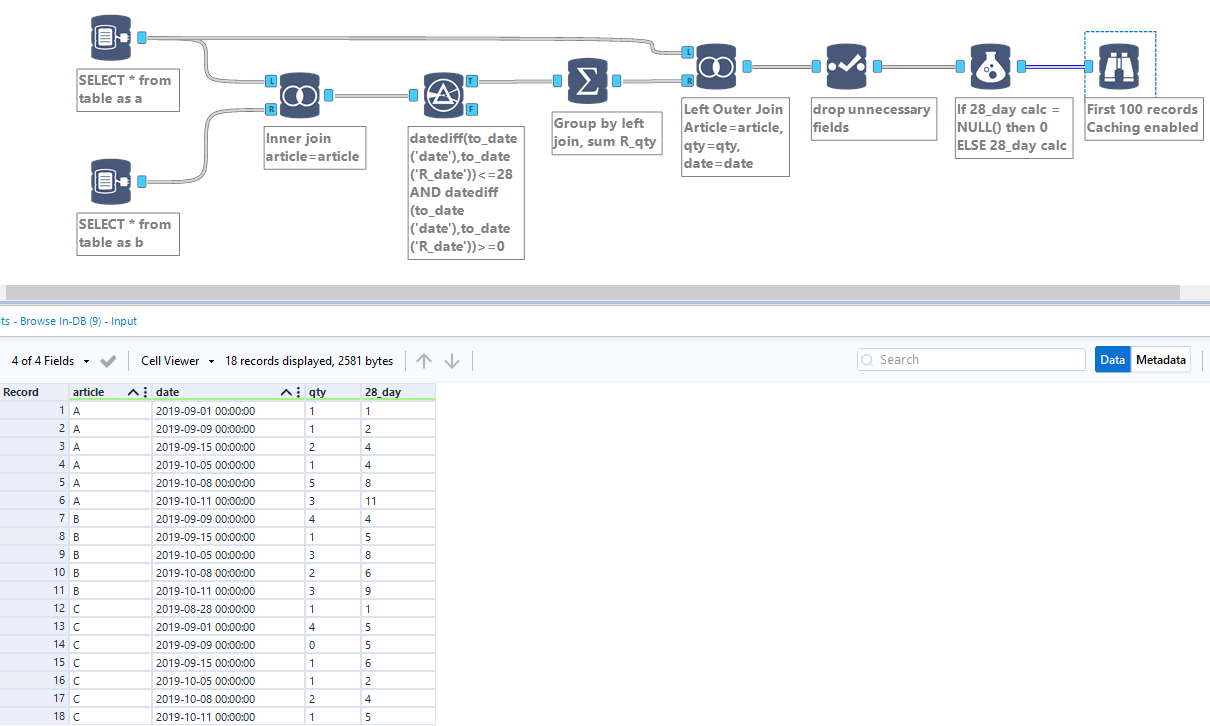The height and width of the screenshot is (726, 1210).
Task: Click the down navigation arrow
Action: (452, 361)
